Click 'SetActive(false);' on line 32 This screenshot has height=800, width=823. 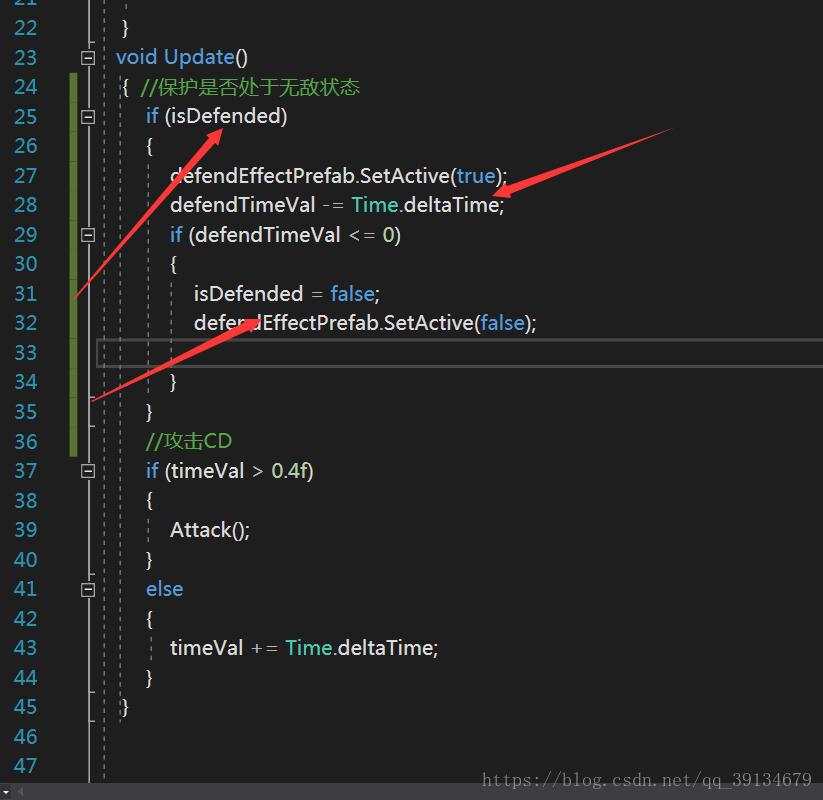[460, 323]
